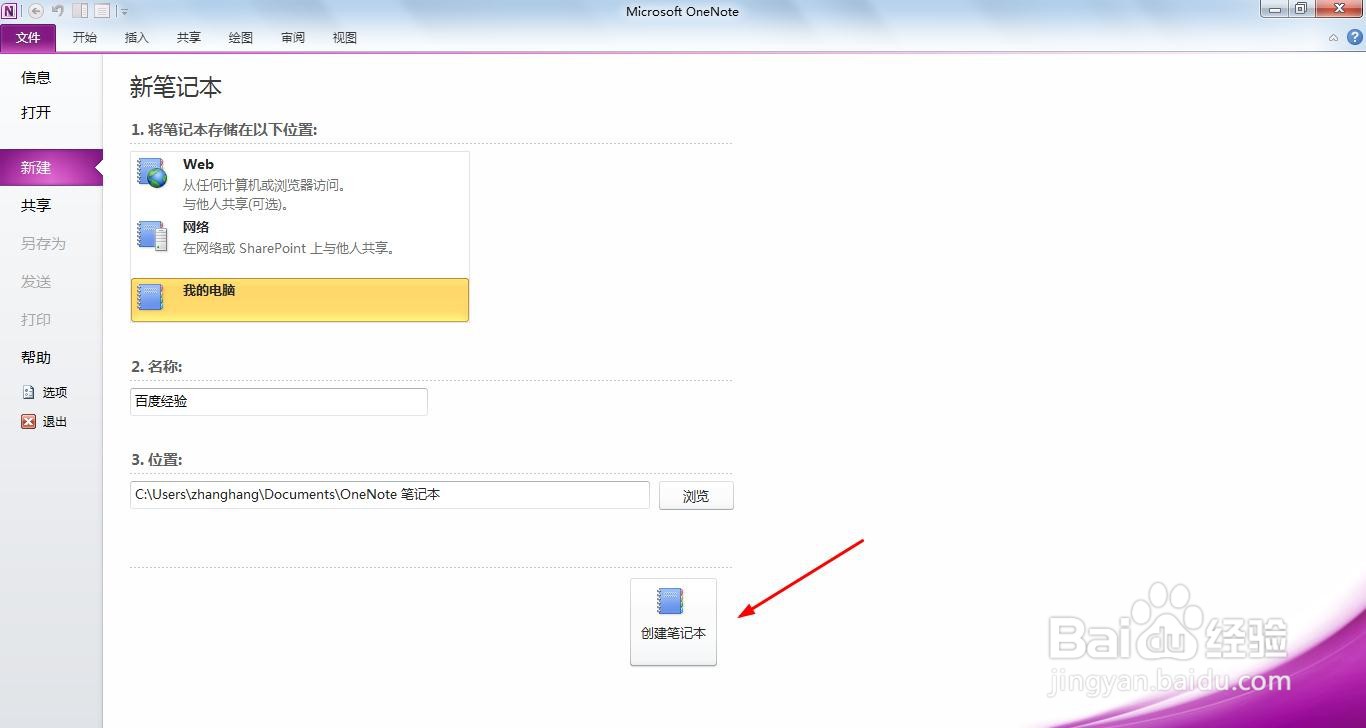Select 新建 in the left sidebar
The width and height of the screenshot is (1366, 728).
(x=51, y=167)
